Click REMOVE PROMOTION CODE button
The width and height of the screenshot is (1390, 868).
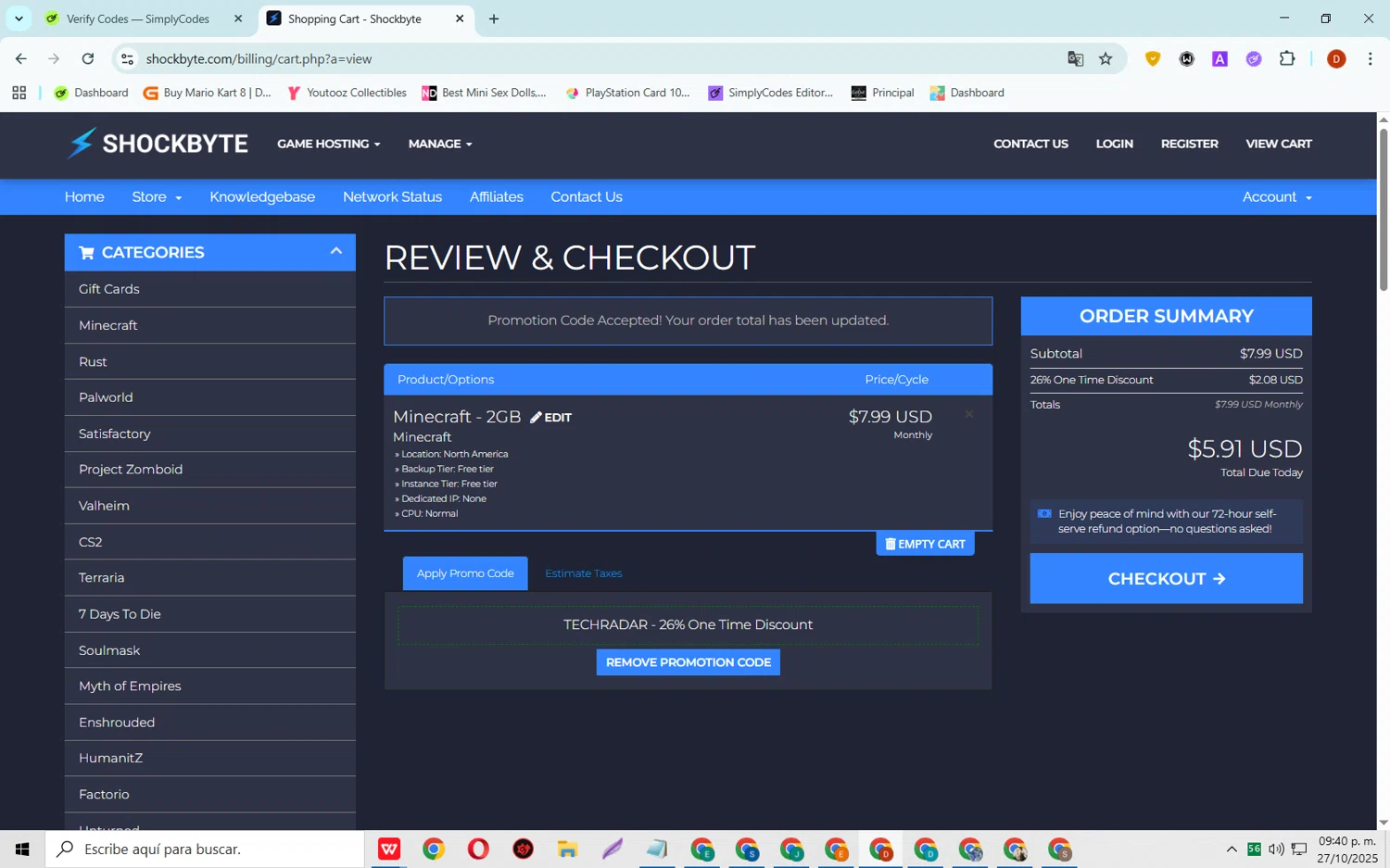[x=689, y=662]
